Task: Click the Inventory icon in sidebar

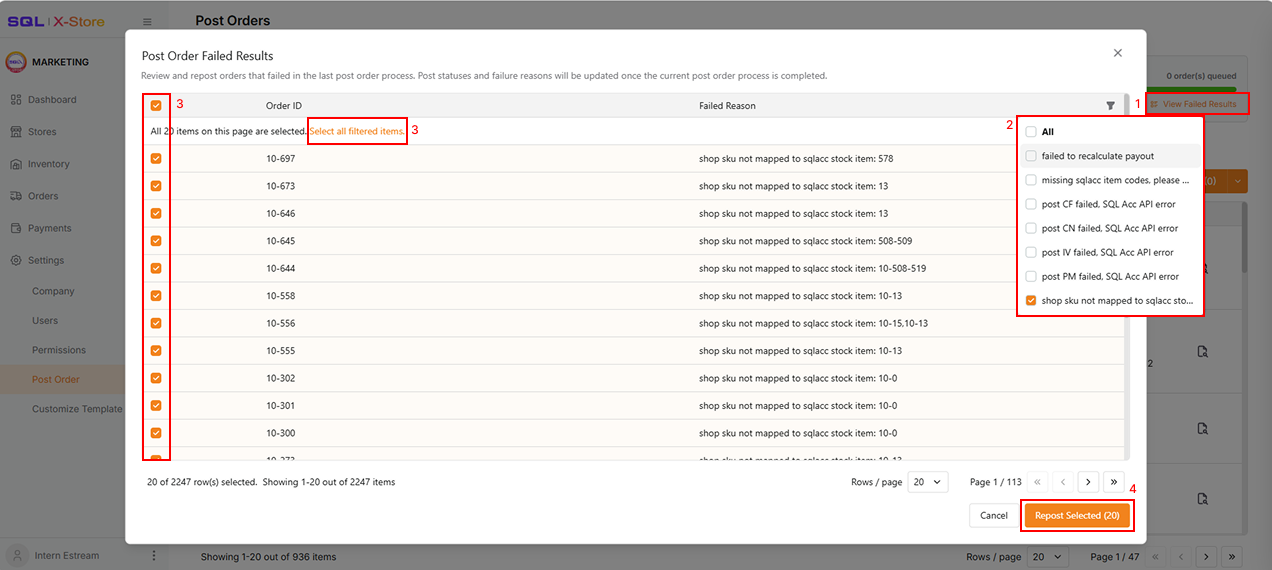Action: coord(16,164)
